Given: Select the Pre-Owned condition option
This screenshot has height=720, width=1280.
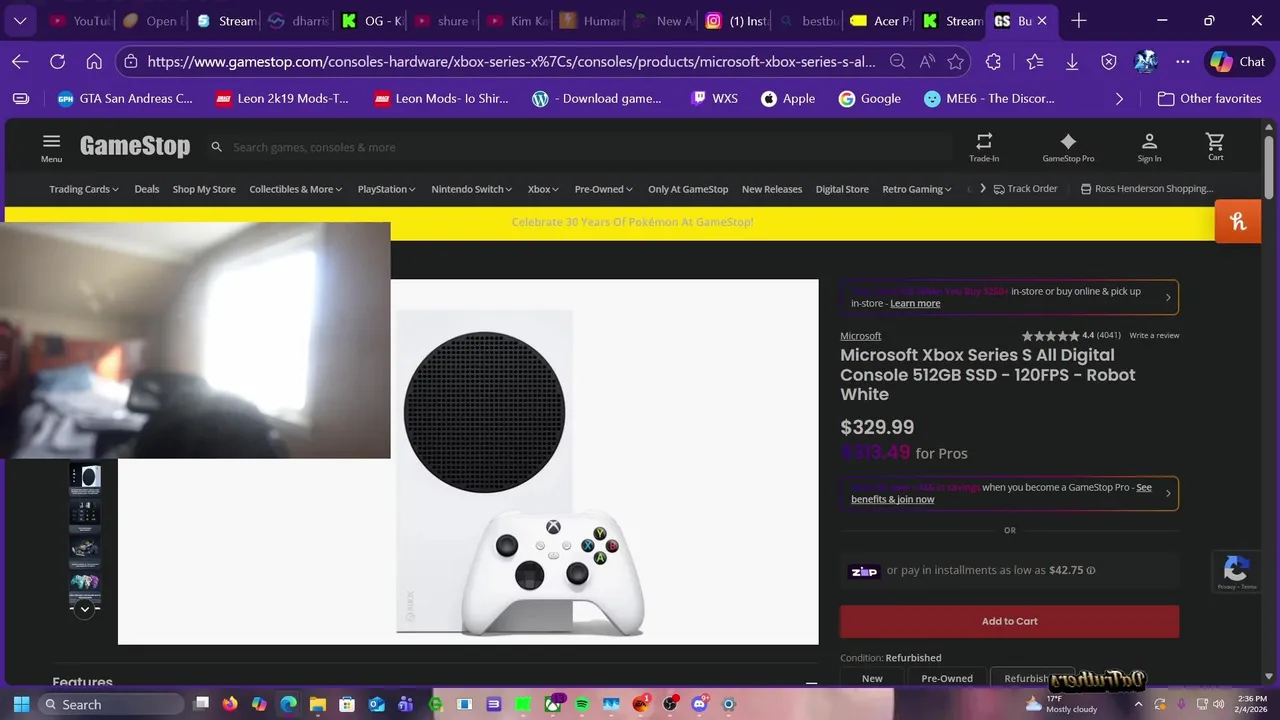Looking at the screenshot, I should pos(947,678).
